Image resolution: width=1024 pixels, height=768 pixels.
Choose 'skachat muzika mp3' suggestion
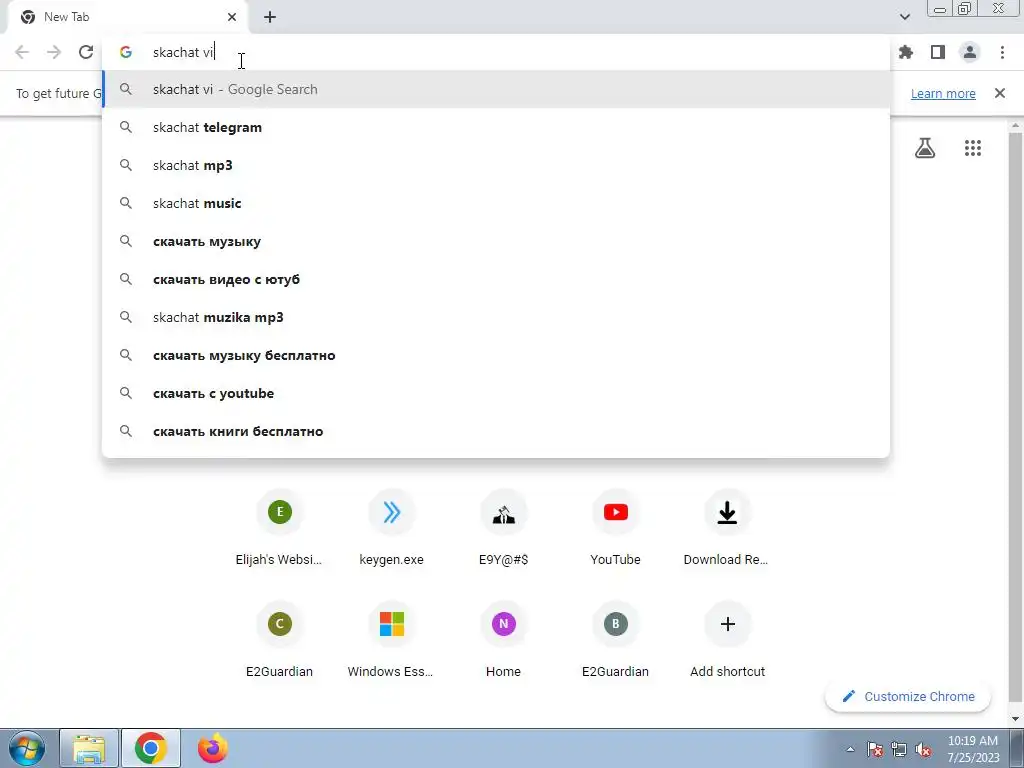coord(496,317)
